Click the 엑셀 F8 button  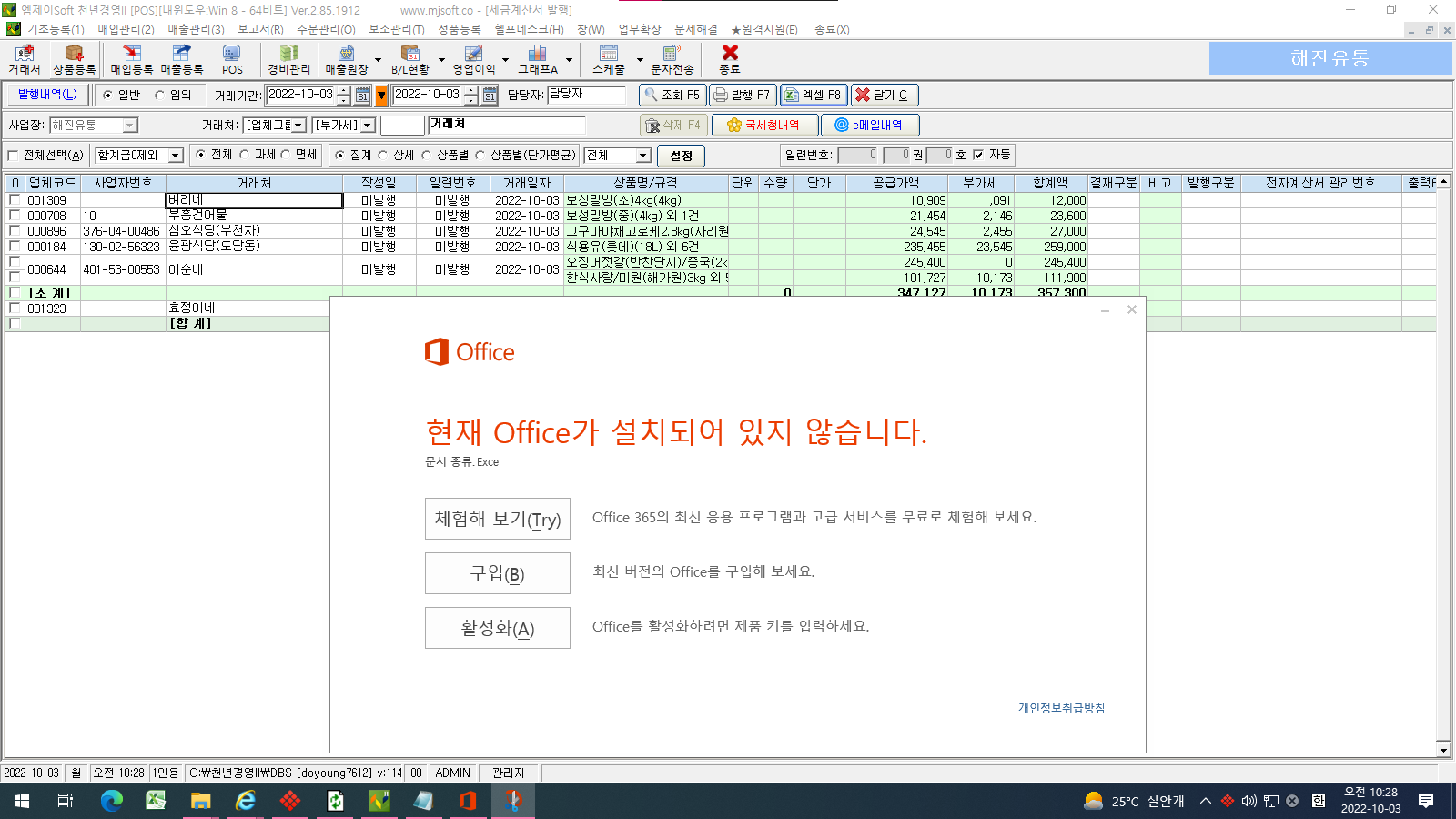tap(814, 95)
